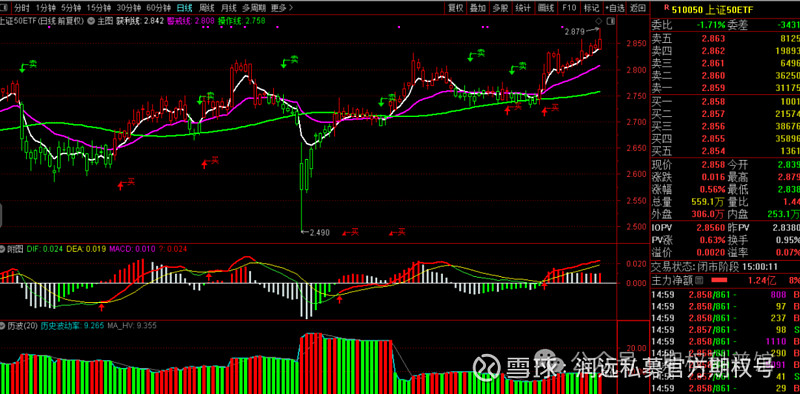Viewport: 800px width, 394px height.
Task: Click the 14:59 trade row with volume 808
Action: (726, 294)
